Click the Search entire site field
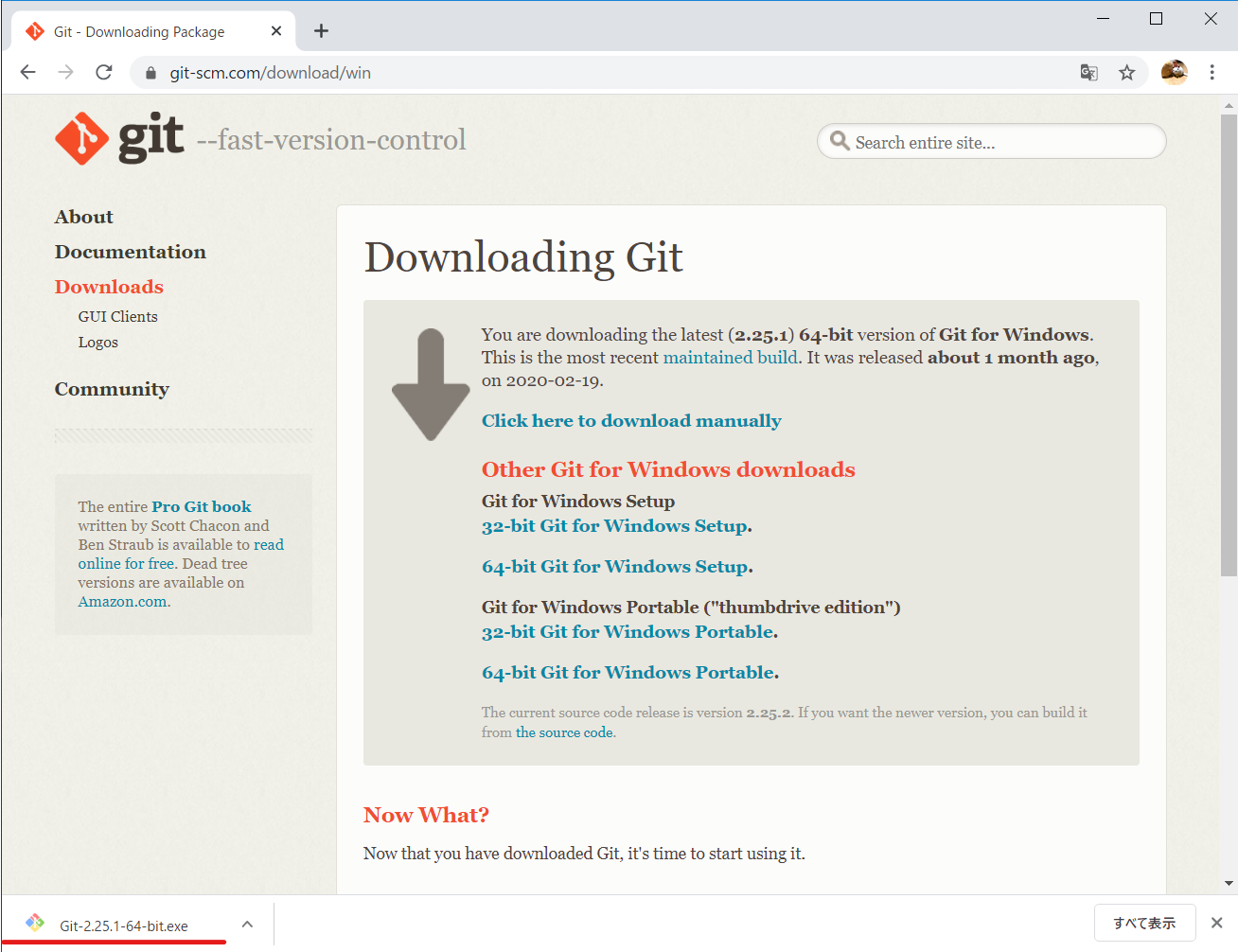 [992, 142]
